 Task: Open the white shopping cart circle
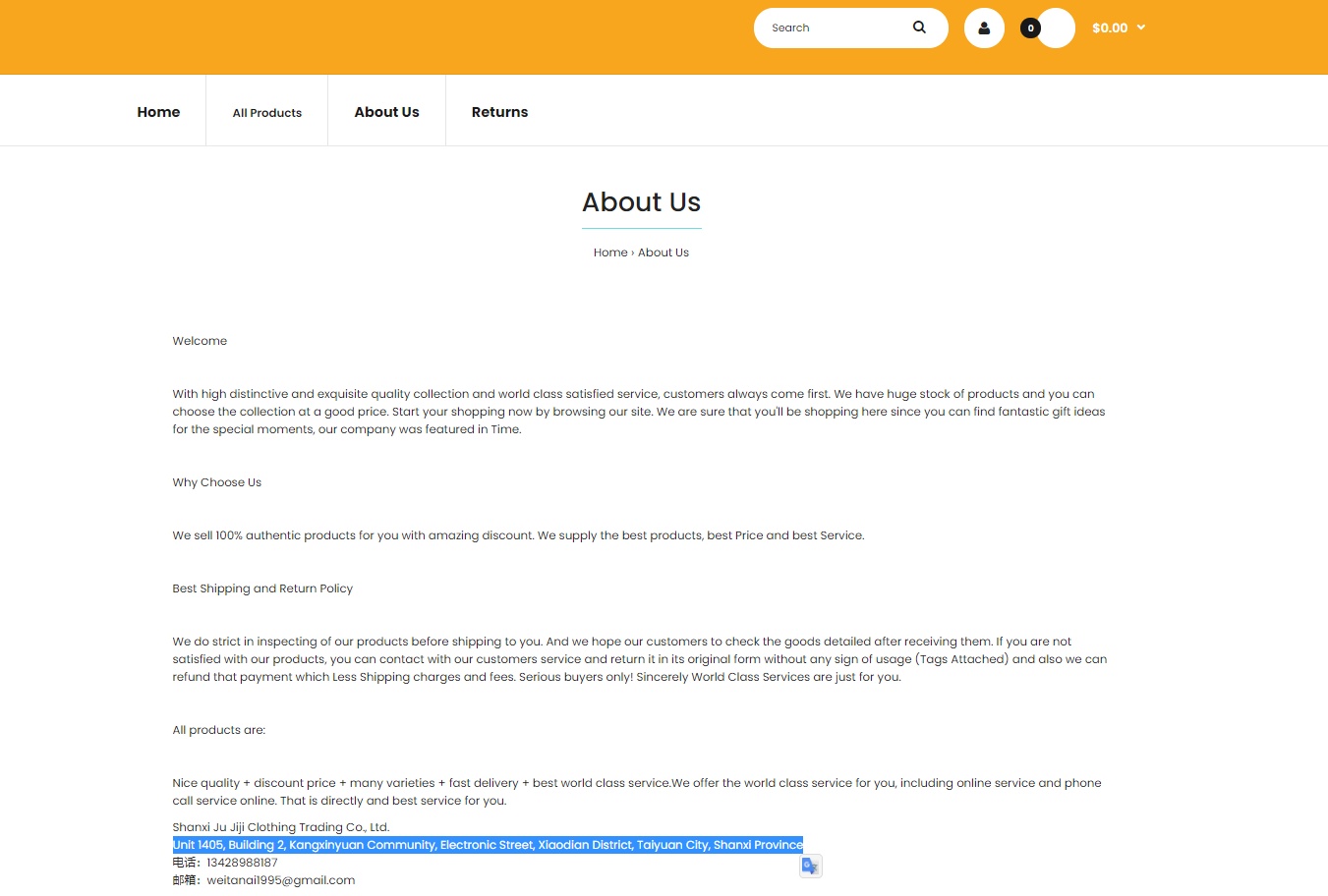click(x=1058, y=28)
